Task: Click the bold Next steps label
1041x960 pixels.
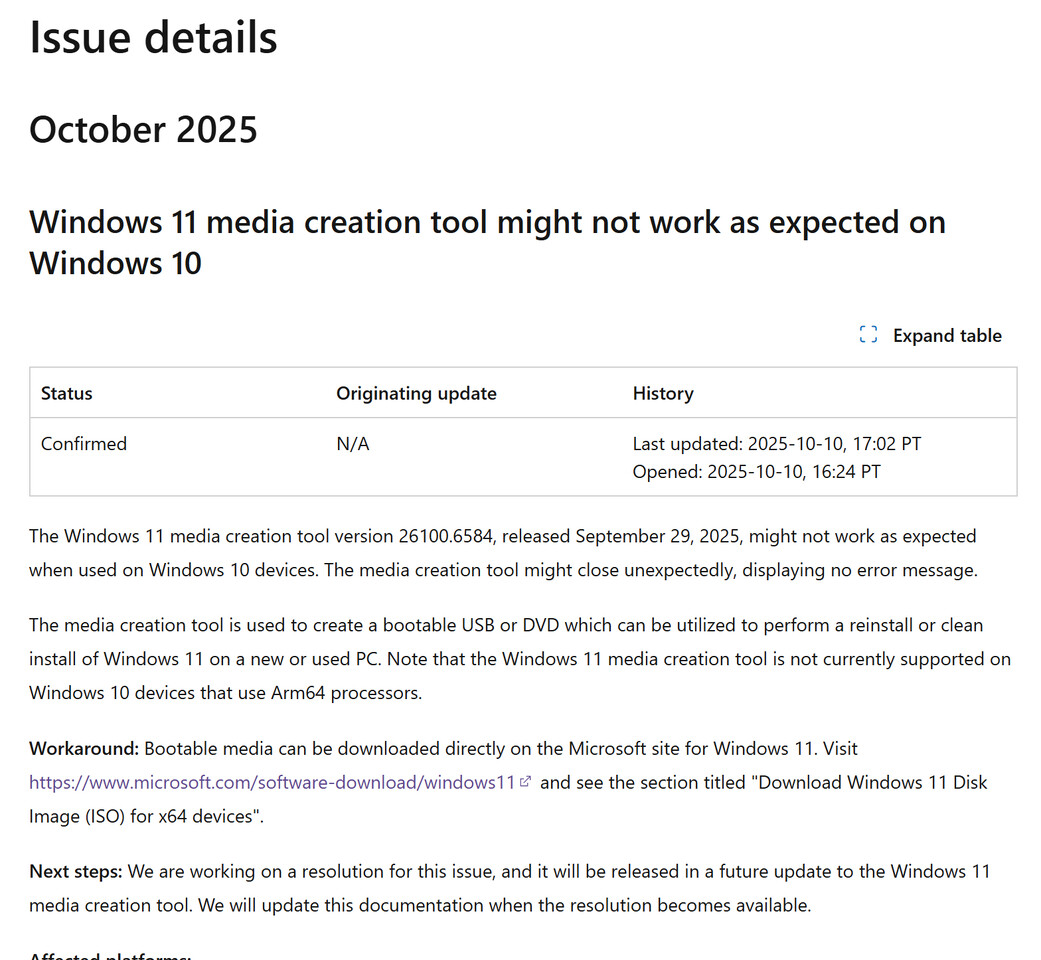Action: tap(76, 871)
